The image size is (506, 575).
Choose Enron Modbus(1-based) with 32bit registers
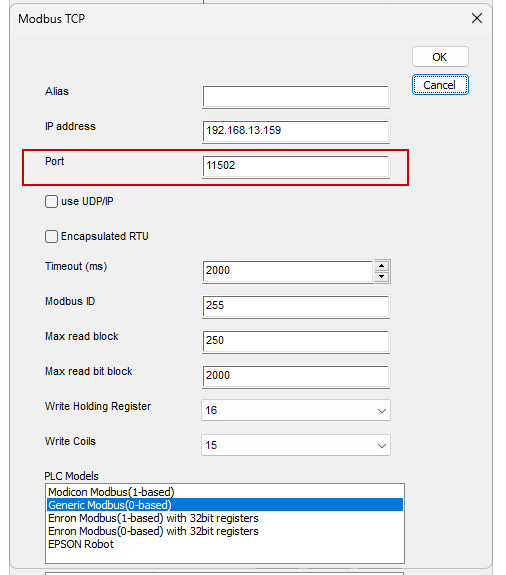[153, 518]
